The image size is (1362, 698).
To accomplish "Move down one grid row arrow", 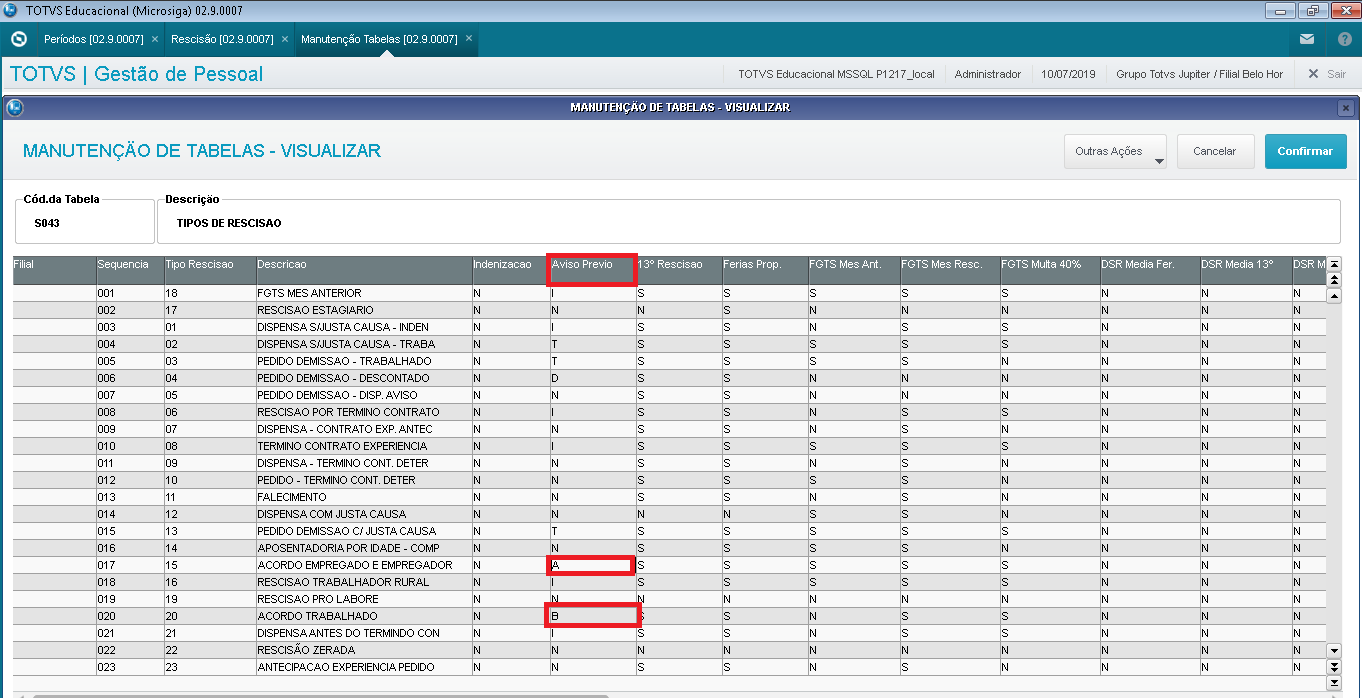I will (x=1333, y=651).
